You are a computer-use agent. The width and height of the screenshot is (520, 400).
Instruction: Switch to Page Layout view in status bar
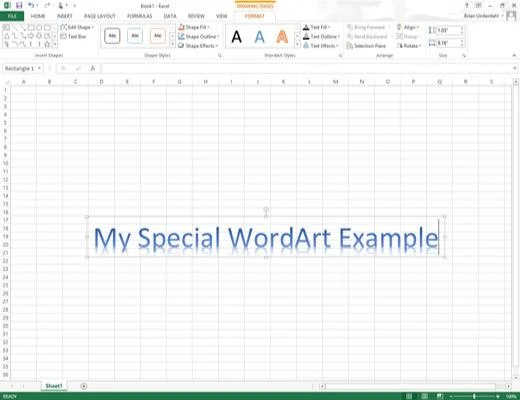[x=424, y=396]
